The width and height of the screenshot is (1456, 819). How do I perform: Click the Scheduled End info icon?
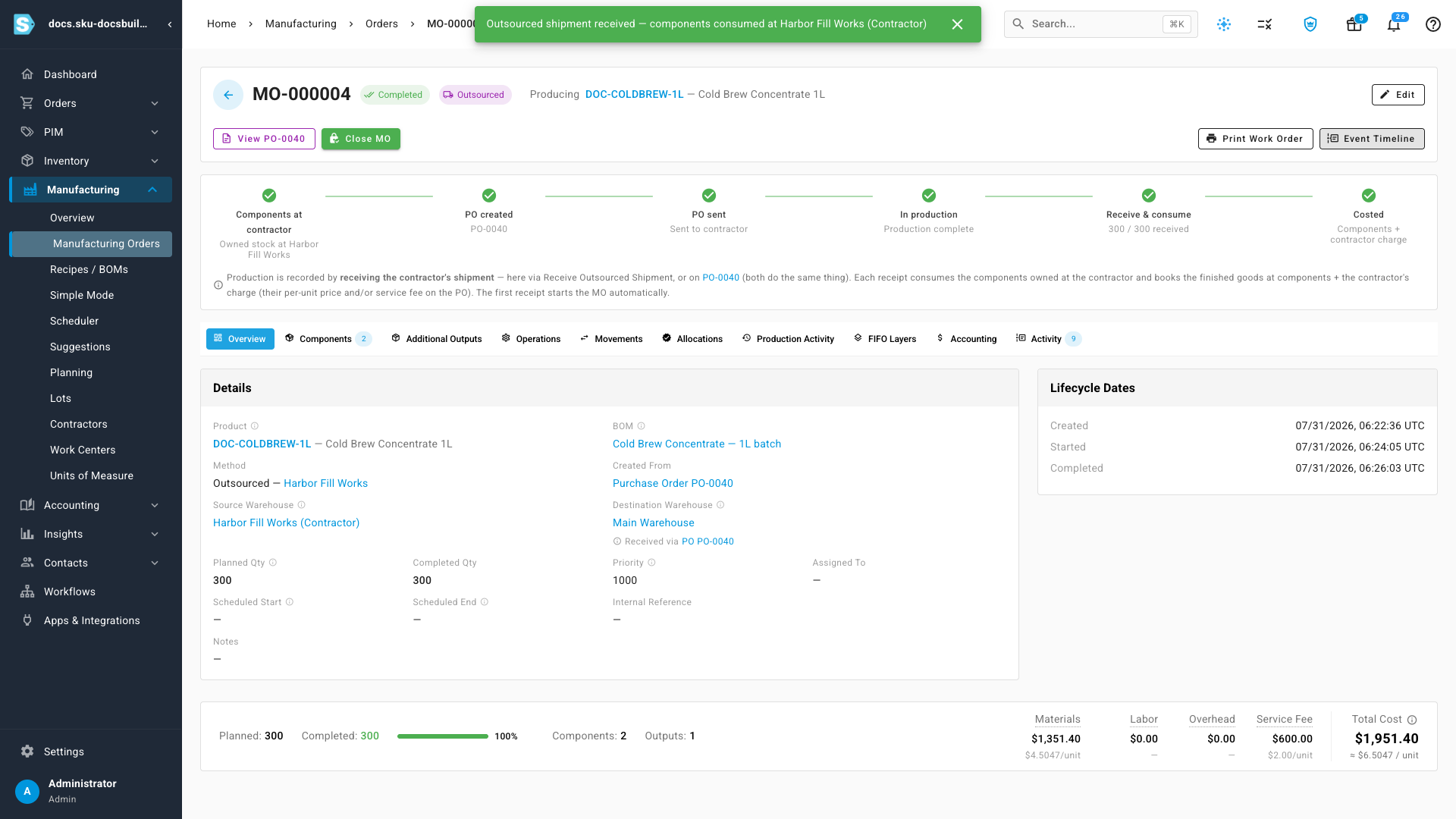tap(485, 602)
